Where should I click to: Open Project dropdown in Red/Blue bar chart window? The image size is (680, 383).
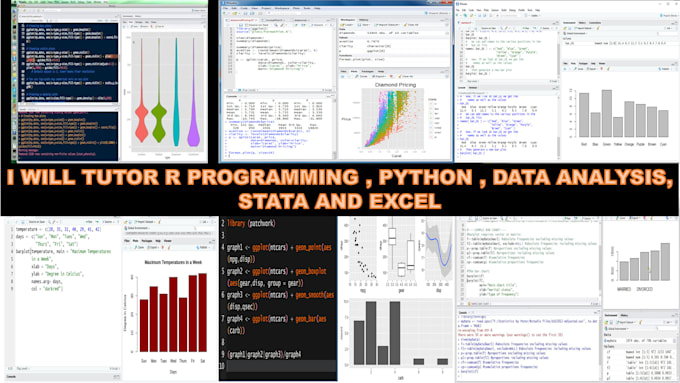click(x=669, y=16)
